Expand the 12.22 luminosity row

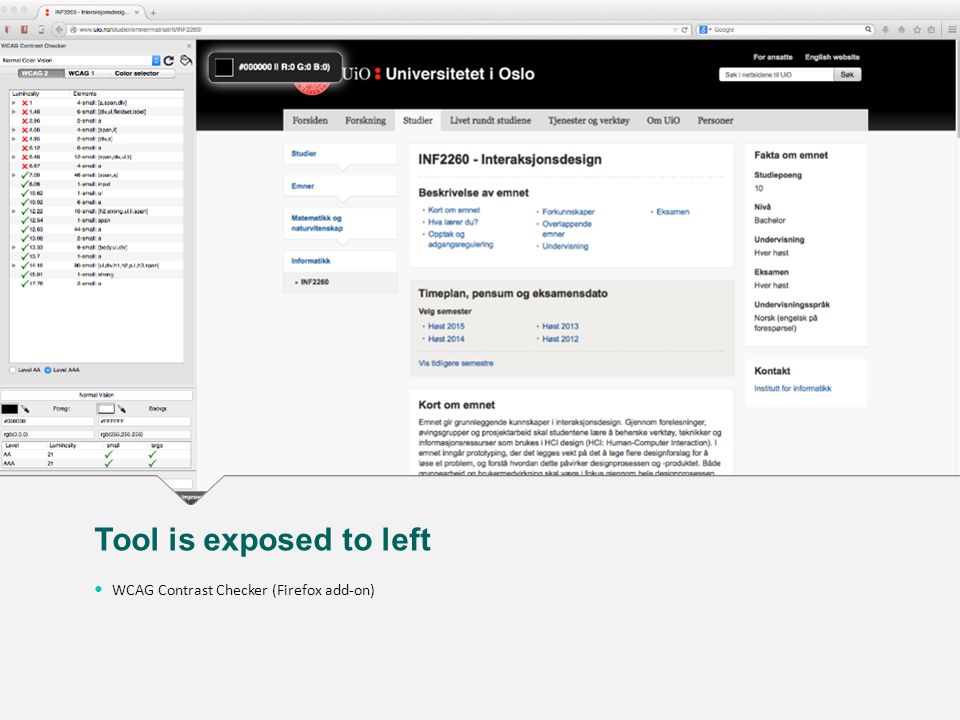tap(14, 211)
